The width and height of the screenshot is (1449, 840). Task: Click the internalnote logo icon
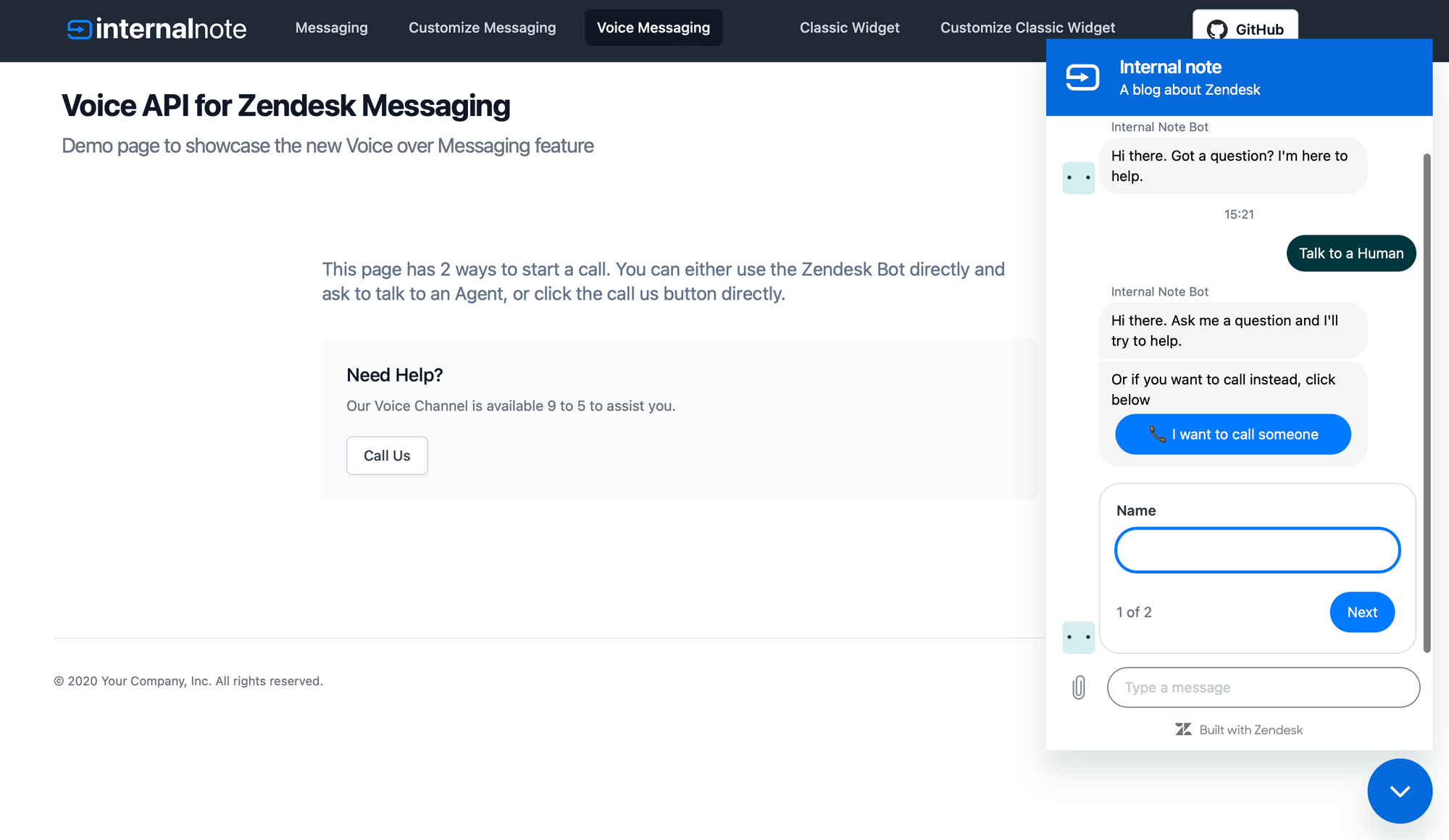pyautogui.click(x=80, y=29)
